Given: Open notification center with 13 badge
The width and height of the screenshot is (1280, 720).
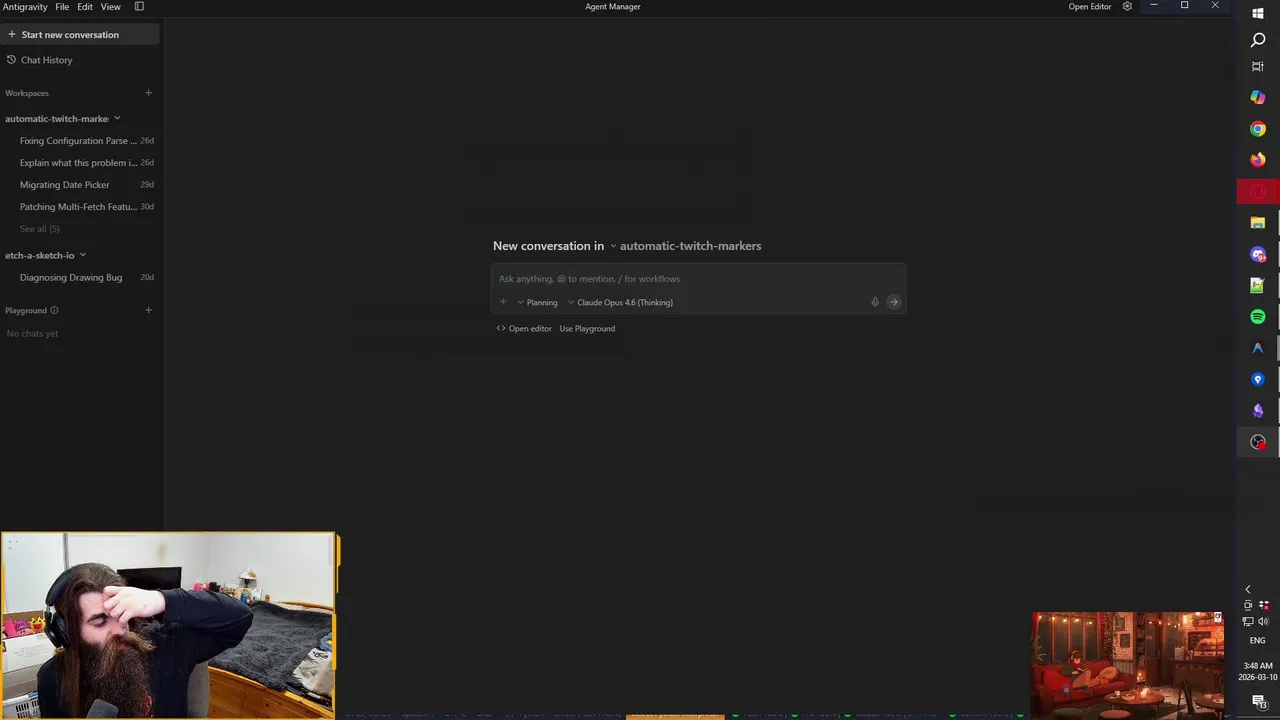Looking at the screenshot, I should pyautogui.click(x=1258, y=702).
